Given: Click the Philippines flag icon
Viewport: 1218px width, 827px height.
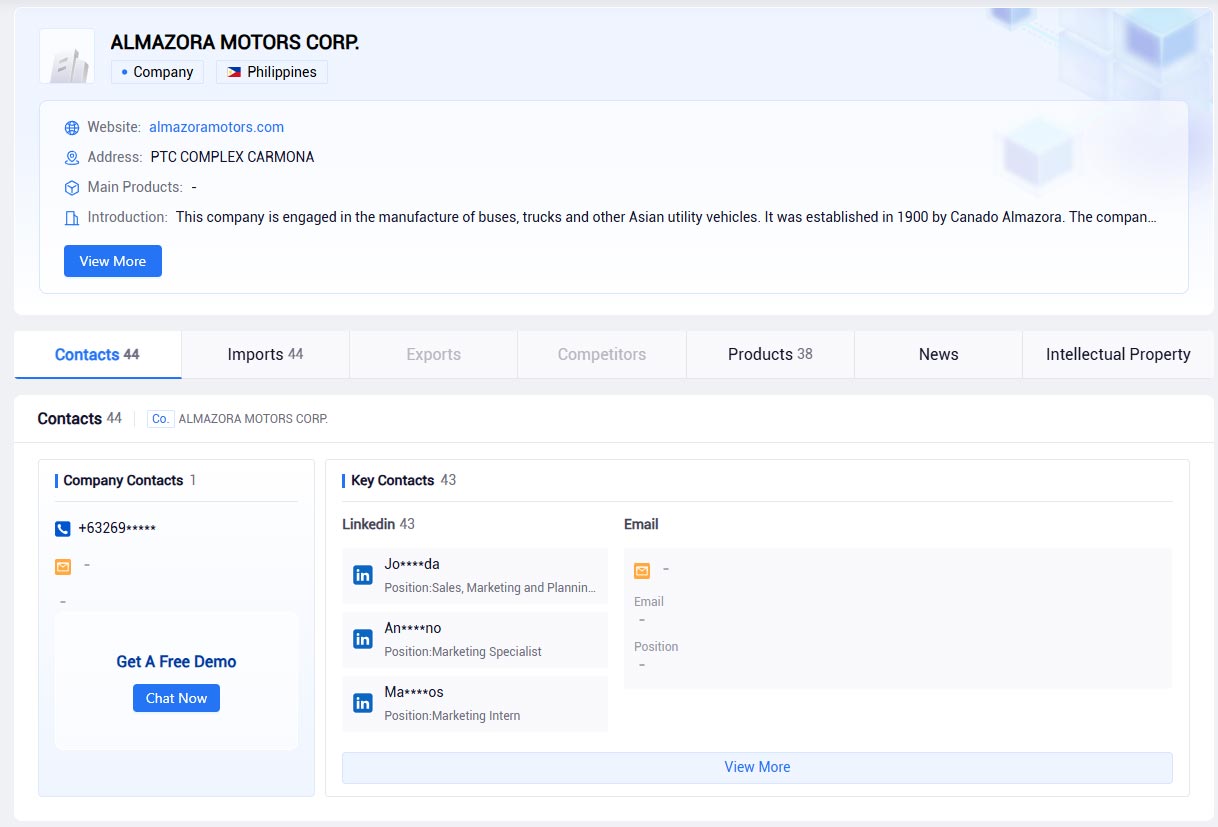Looking at the screenshot, I should click(234, 72).
